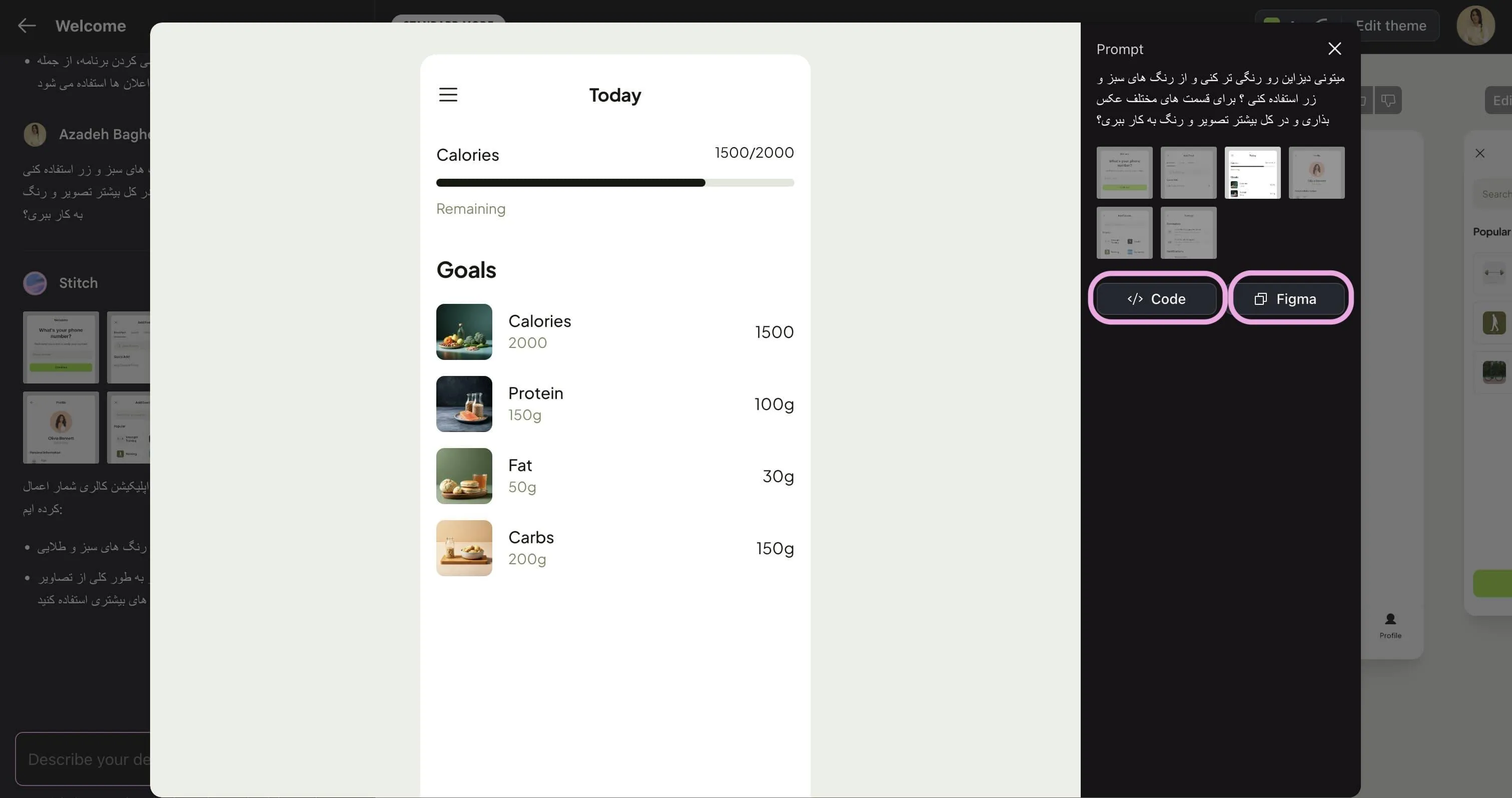Viewport: 1512px width, 798px height.
Task: Select the profile screen thumbnail in Prompt panel
Action: point(1316,173)
